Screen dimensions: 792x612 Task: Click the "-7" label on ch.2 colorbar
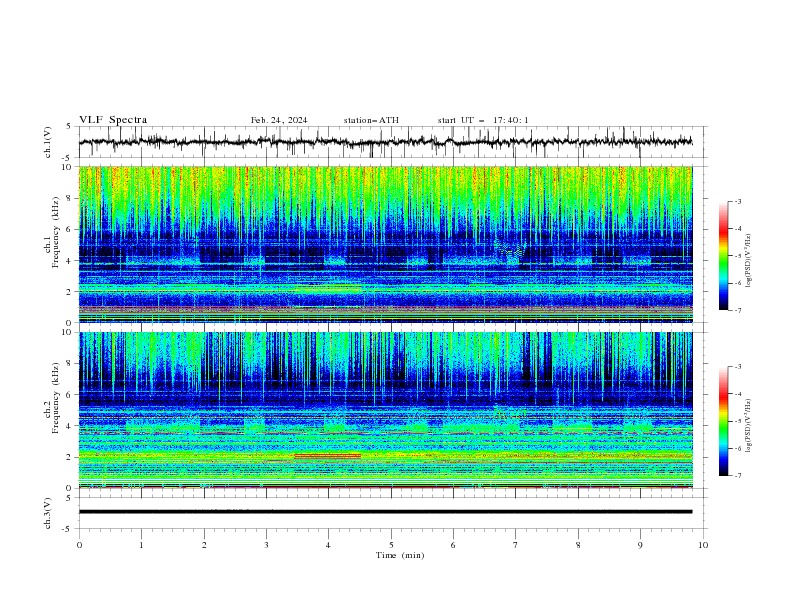(x=738, y=475)
